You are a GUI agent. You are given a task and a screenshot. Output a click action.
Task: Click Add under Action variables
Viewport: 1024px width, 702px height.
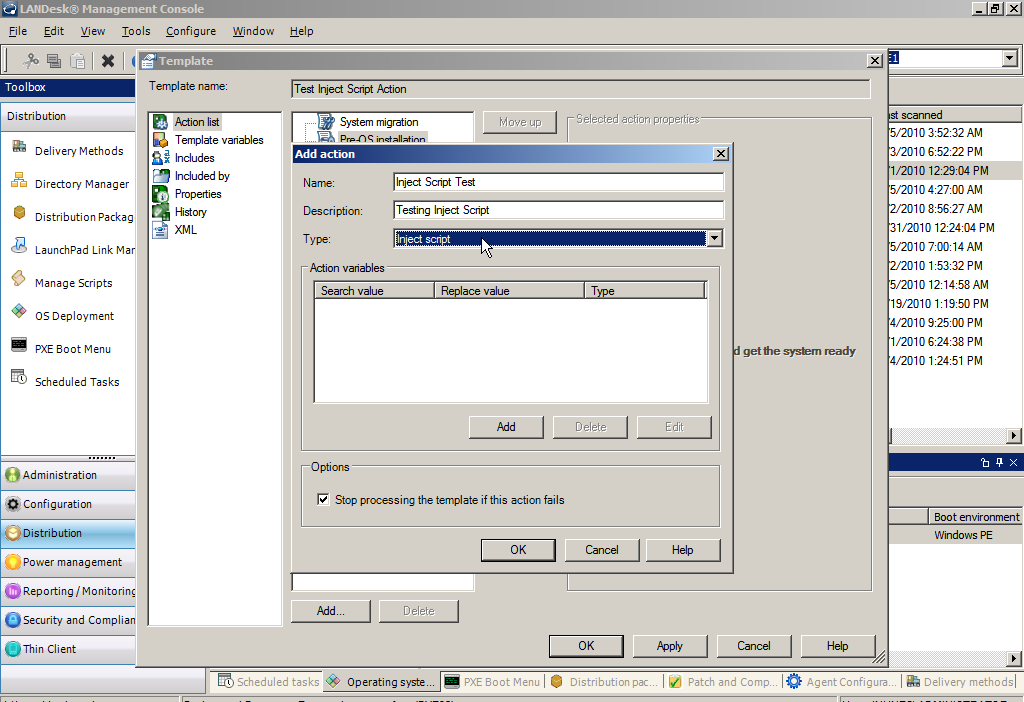[506, 427]
